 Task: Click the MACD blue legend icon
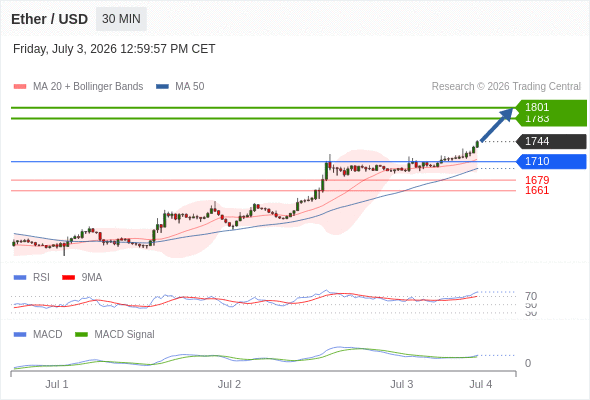tap(20, 335)
